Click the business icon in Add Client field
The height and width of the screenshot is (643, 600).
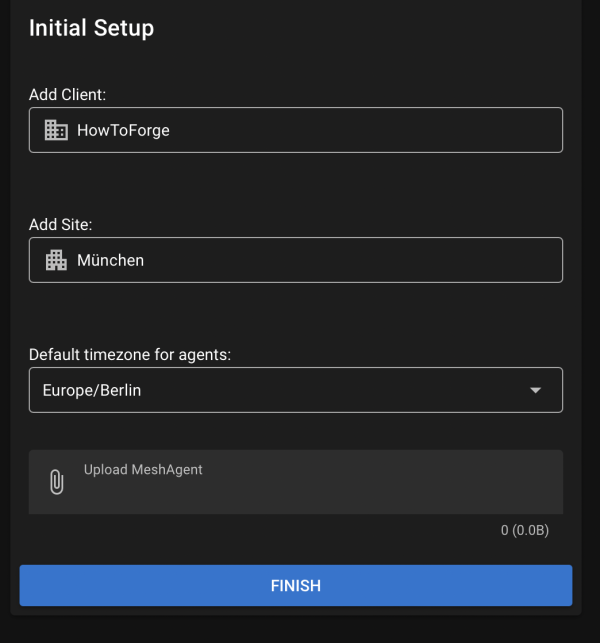pos(56,130)
